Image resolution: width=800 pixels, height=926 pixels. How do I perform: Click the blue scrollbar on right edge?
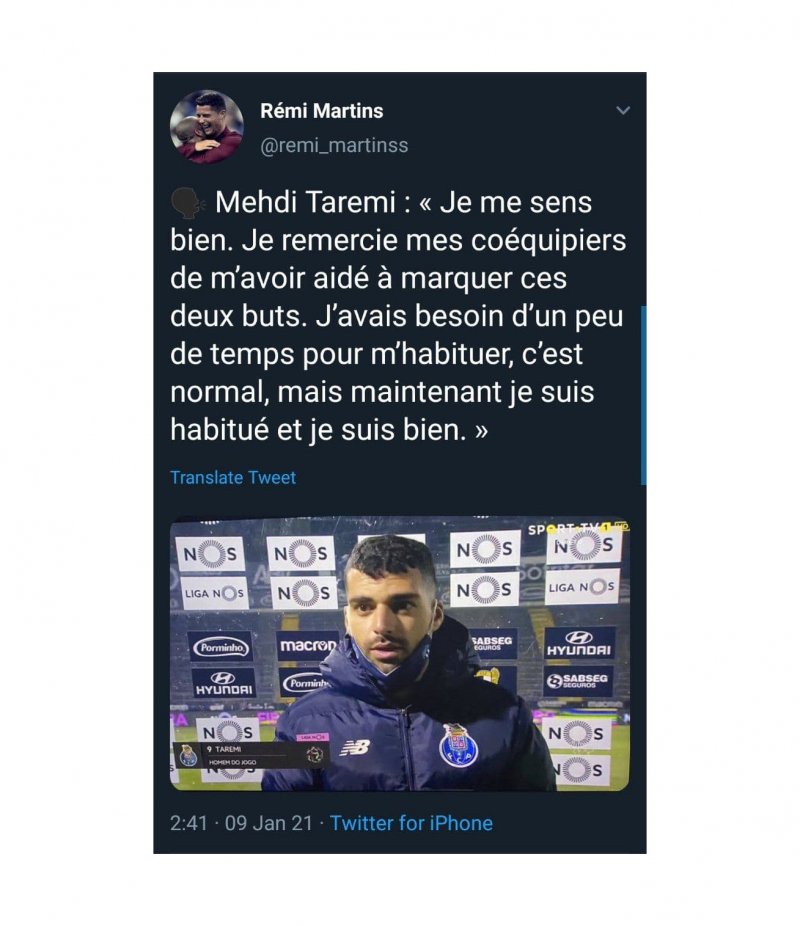click(x=644, y=396)
